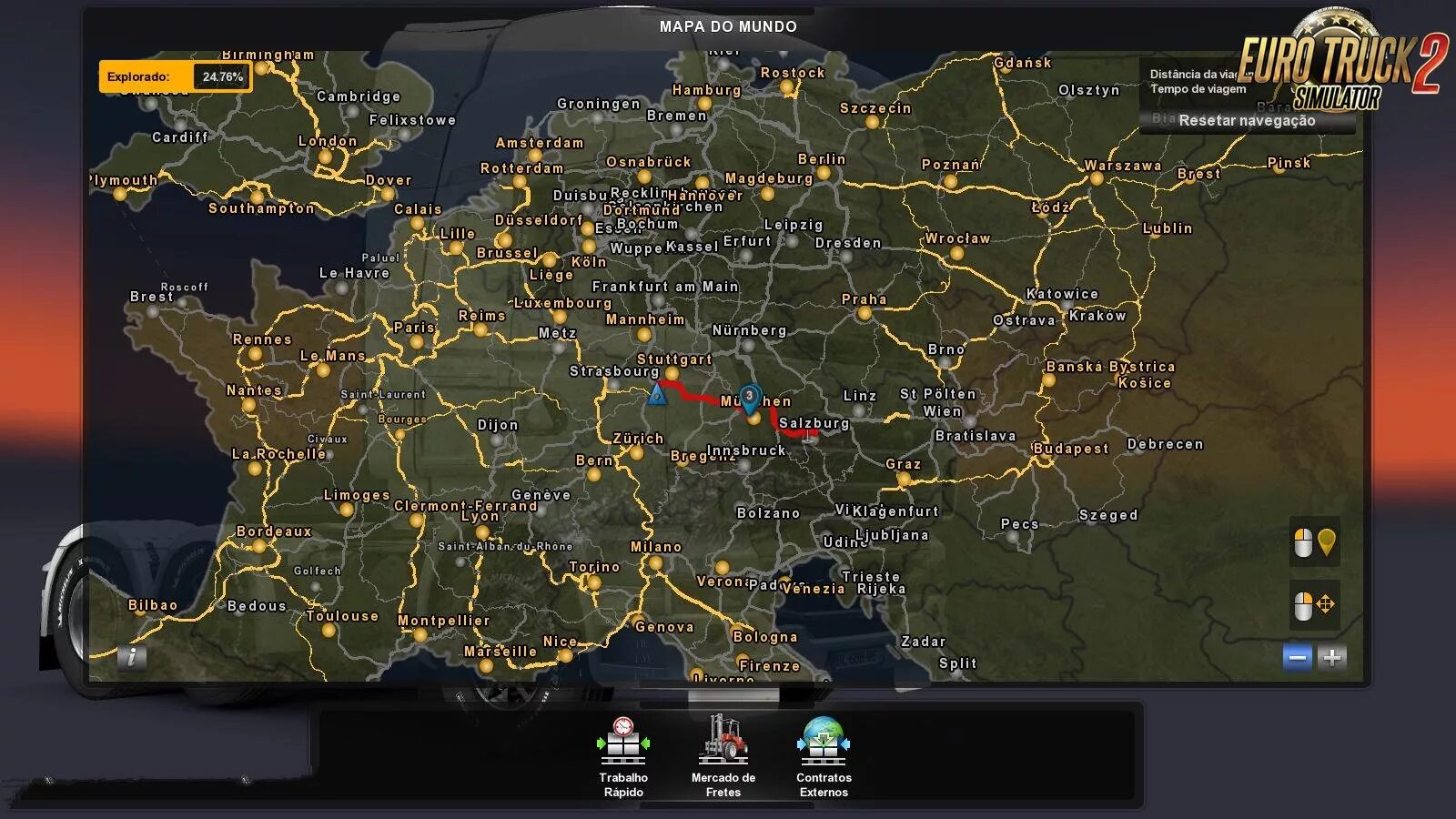Viewport: 1456px width, 819px height.
Task: Click the Salzburg label on map
Action: 814,423
